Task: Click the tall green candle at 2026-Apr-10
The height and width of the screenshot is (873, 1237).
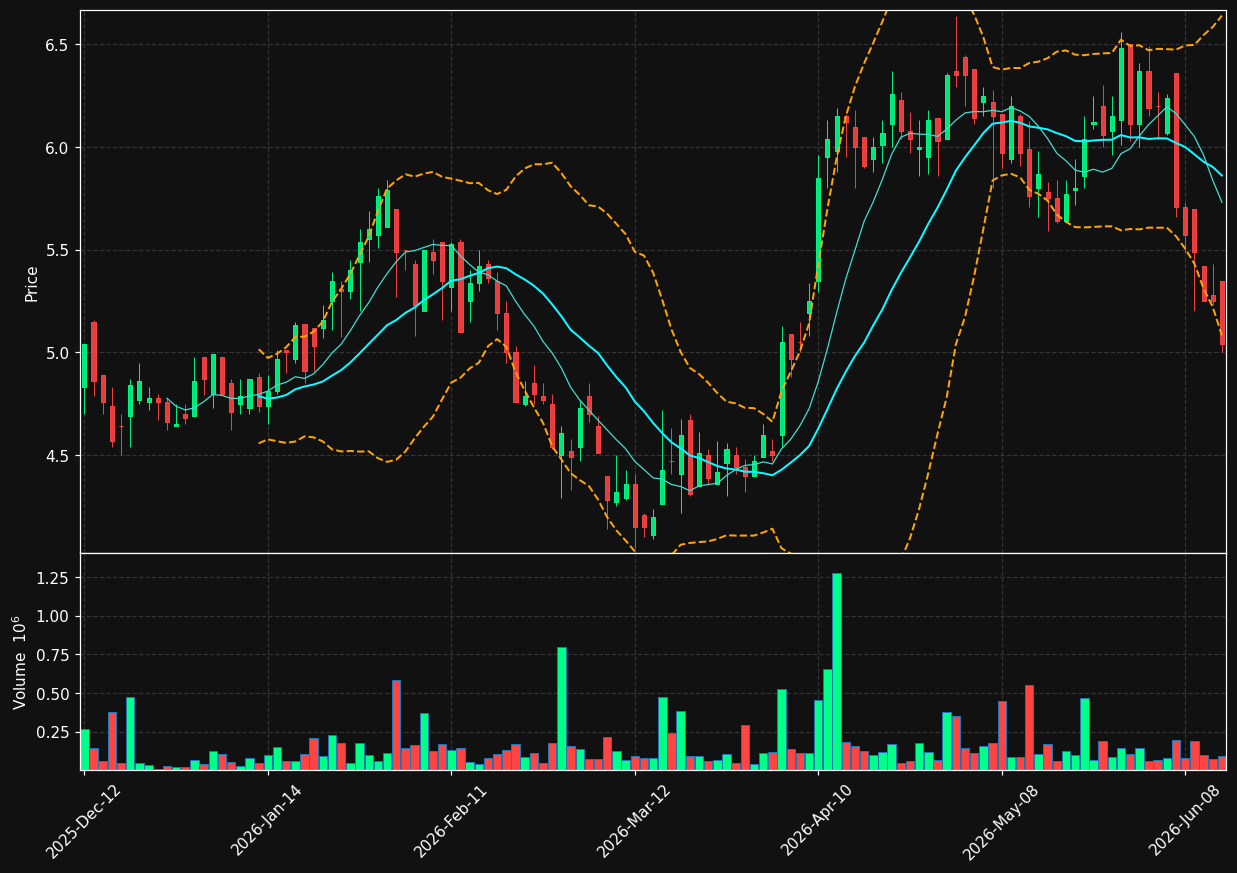Action: [x=818, y=230]
